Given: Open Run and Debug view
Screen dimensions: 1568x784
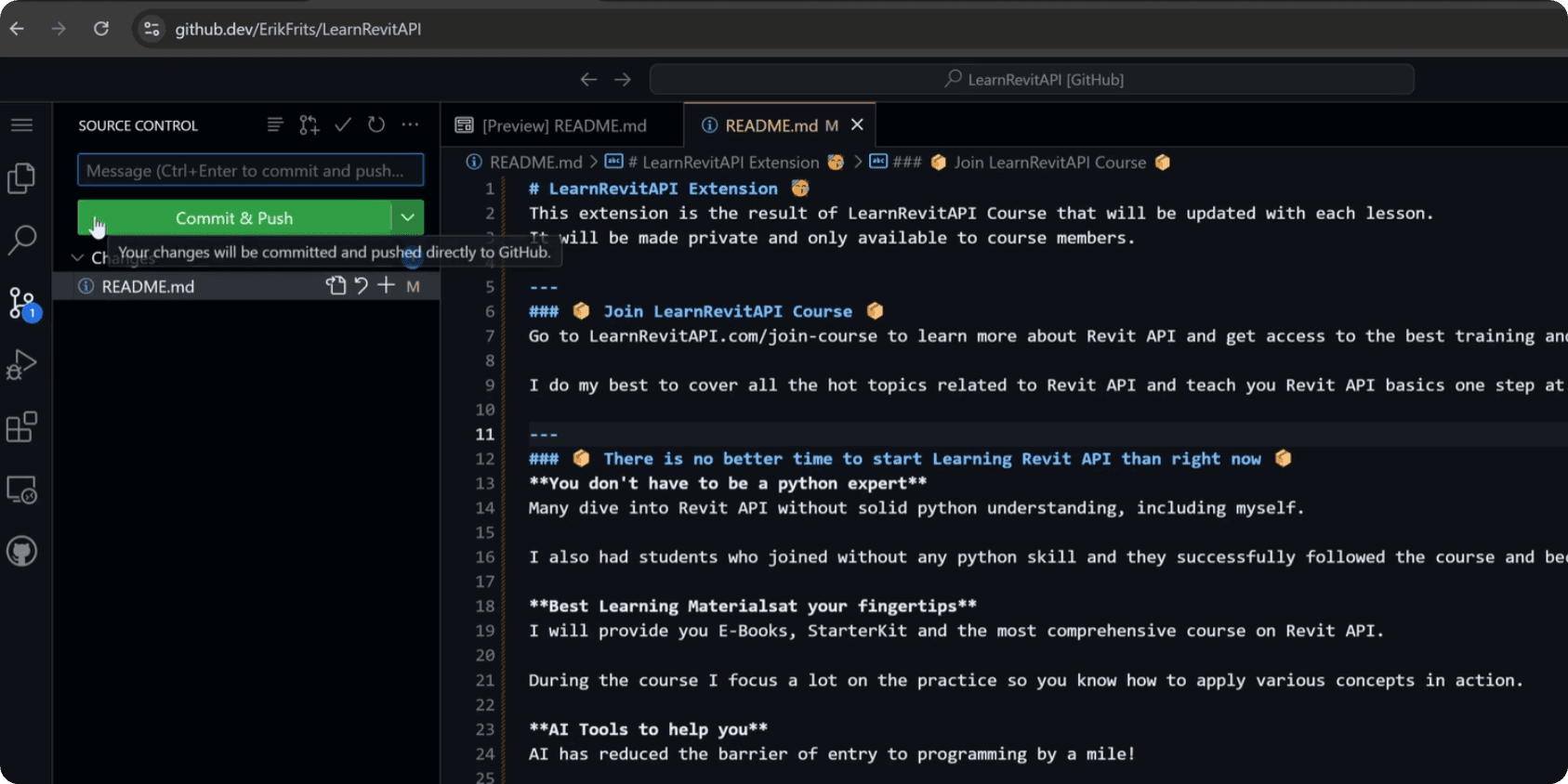Looking at the screenshot, I should pos(21,364).
